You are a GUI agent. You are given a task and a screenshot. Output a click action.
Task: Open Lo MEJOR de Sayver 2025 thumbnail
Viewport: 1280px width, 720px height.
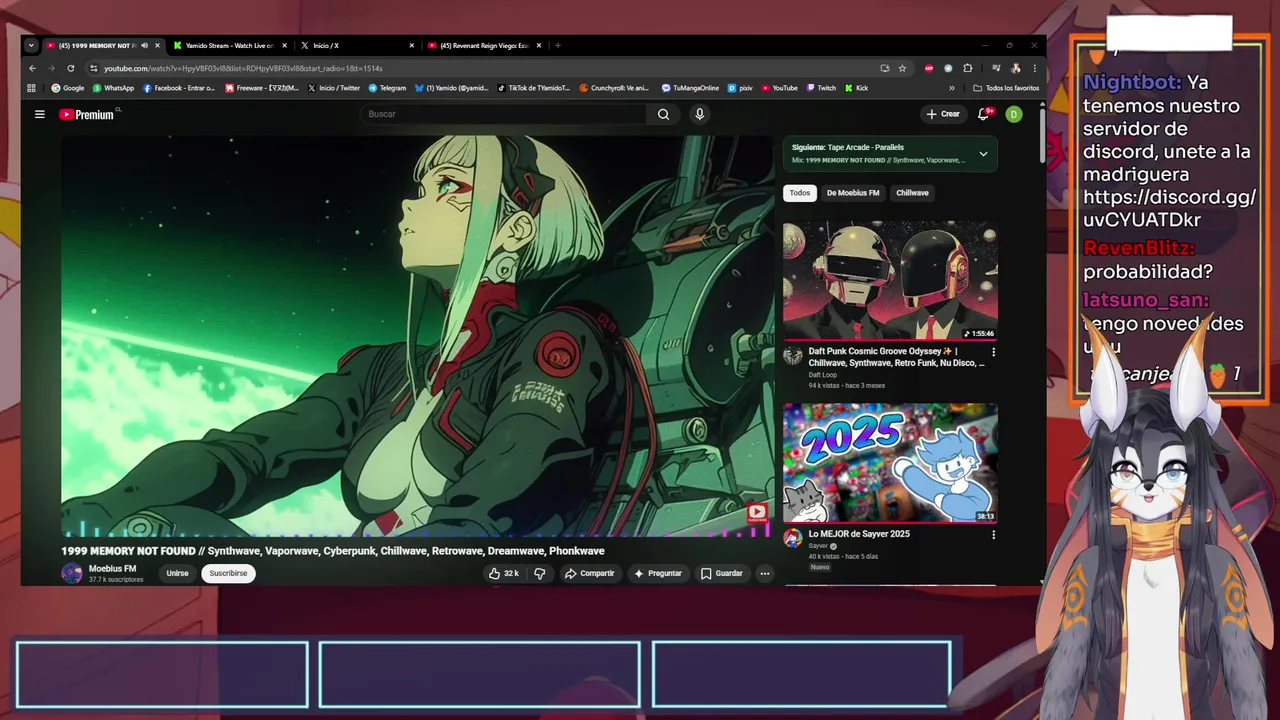click(890, 463)
